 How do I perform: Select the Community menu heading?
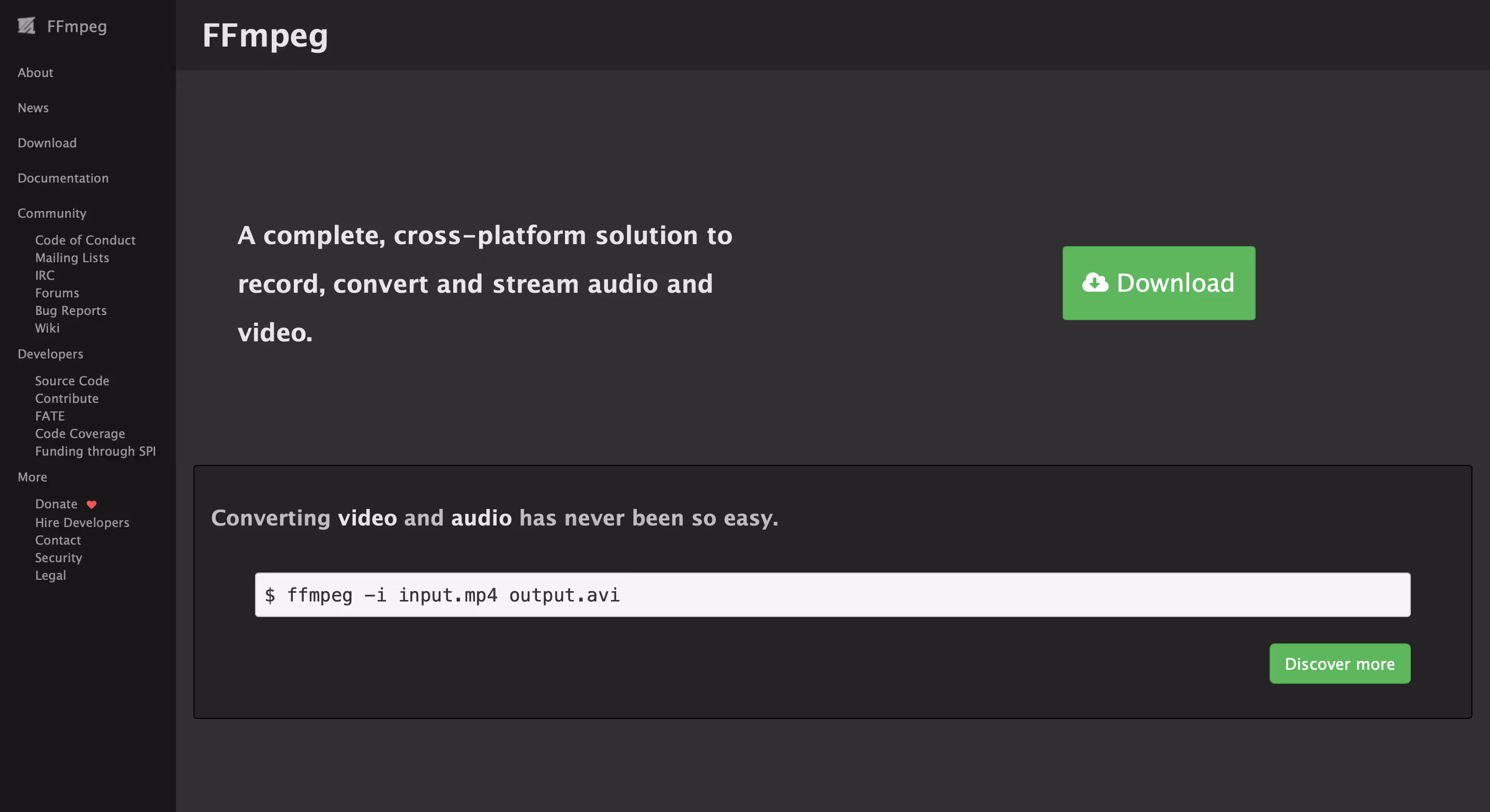pyautogui.click(x=52, y=214)
